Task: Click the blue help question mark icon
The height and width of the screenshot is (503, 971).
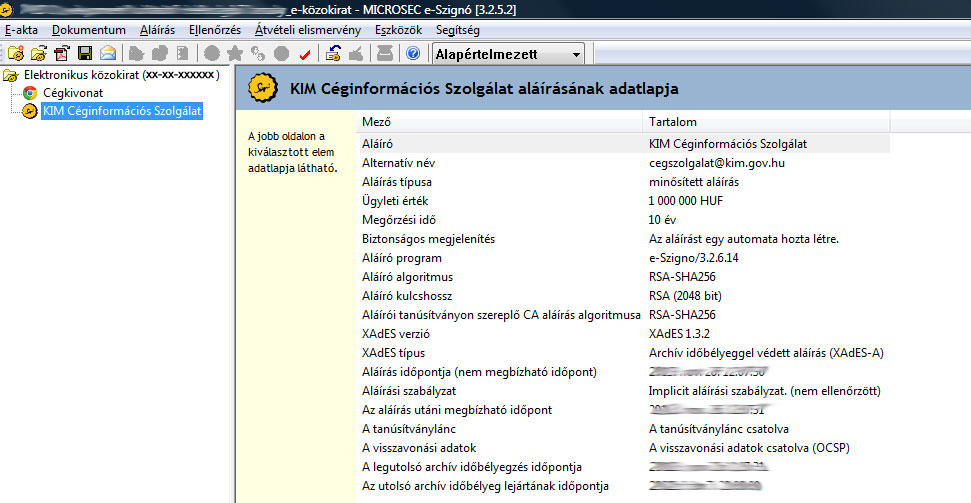Action: [412, 53]
